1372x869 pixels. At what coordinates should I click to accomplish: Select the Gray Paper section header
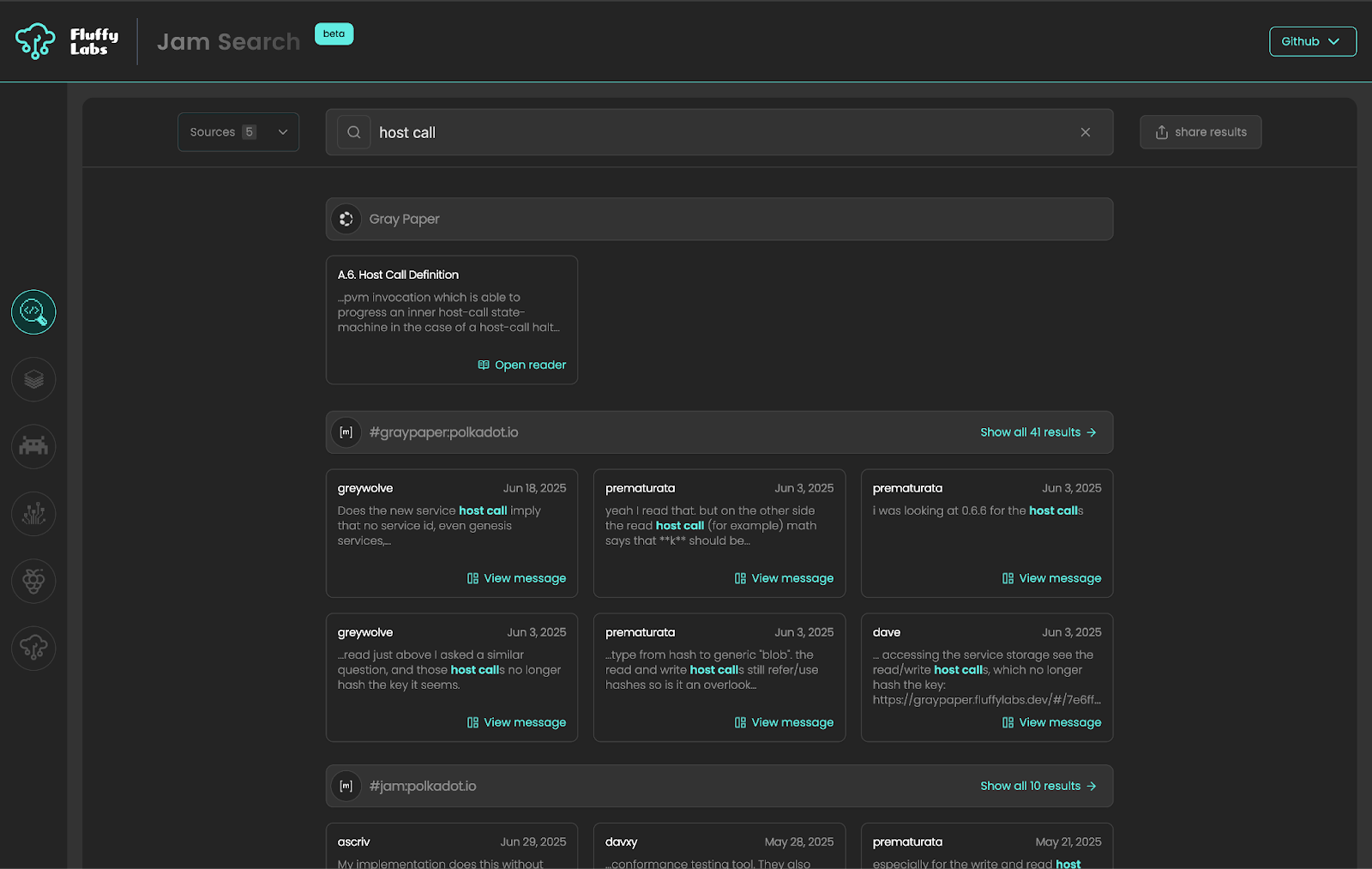point(719,220)
